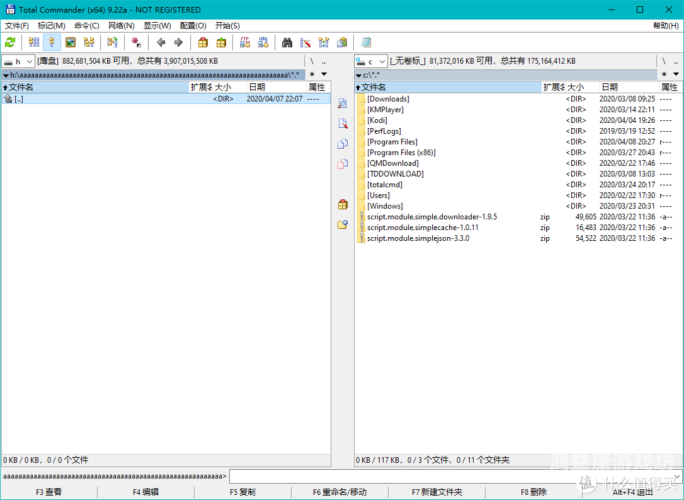The width and height of the screenshot is (684, 500).
Task: Open the synchronize directories icon
Action: pos(324,42)
